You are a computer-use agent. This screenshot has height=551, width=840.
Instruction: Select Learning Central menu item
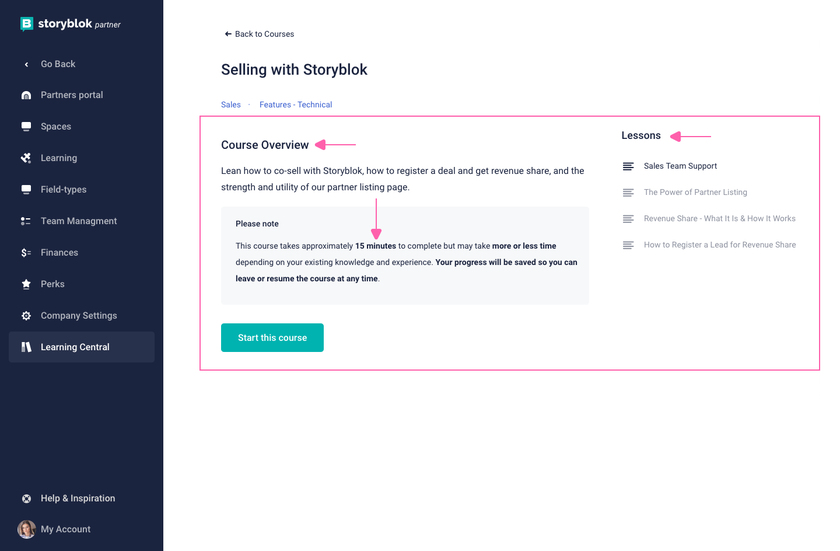coord(81,347)
